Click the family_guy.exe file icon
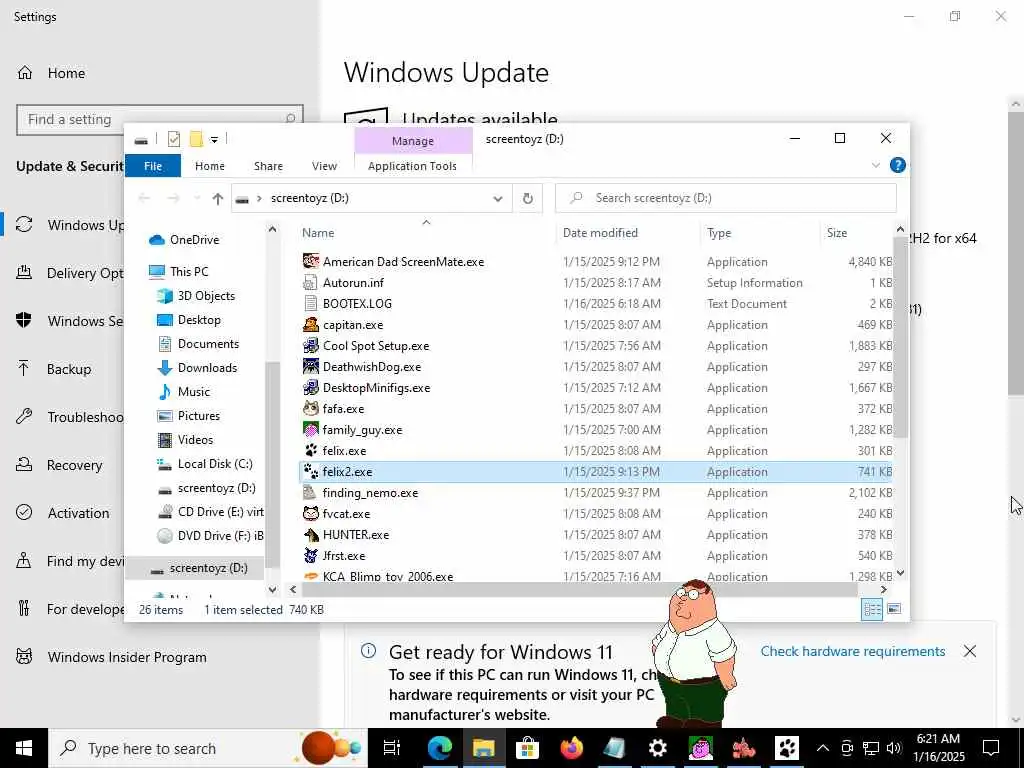 coord(311,430)
